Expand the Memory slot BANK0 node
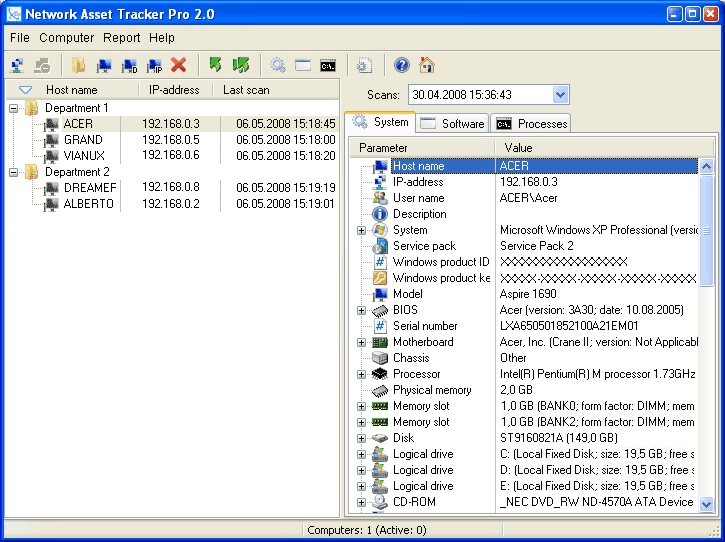Image resolution: width=725 pixels, height=542 pixels. [x=362, y=406]
